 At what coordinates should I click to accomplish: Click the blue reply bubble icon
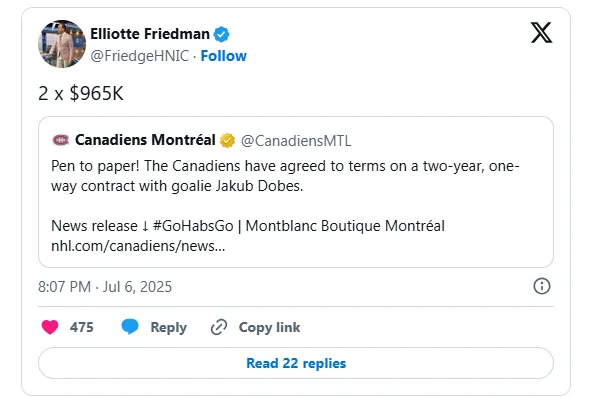[x=130, y=326]
